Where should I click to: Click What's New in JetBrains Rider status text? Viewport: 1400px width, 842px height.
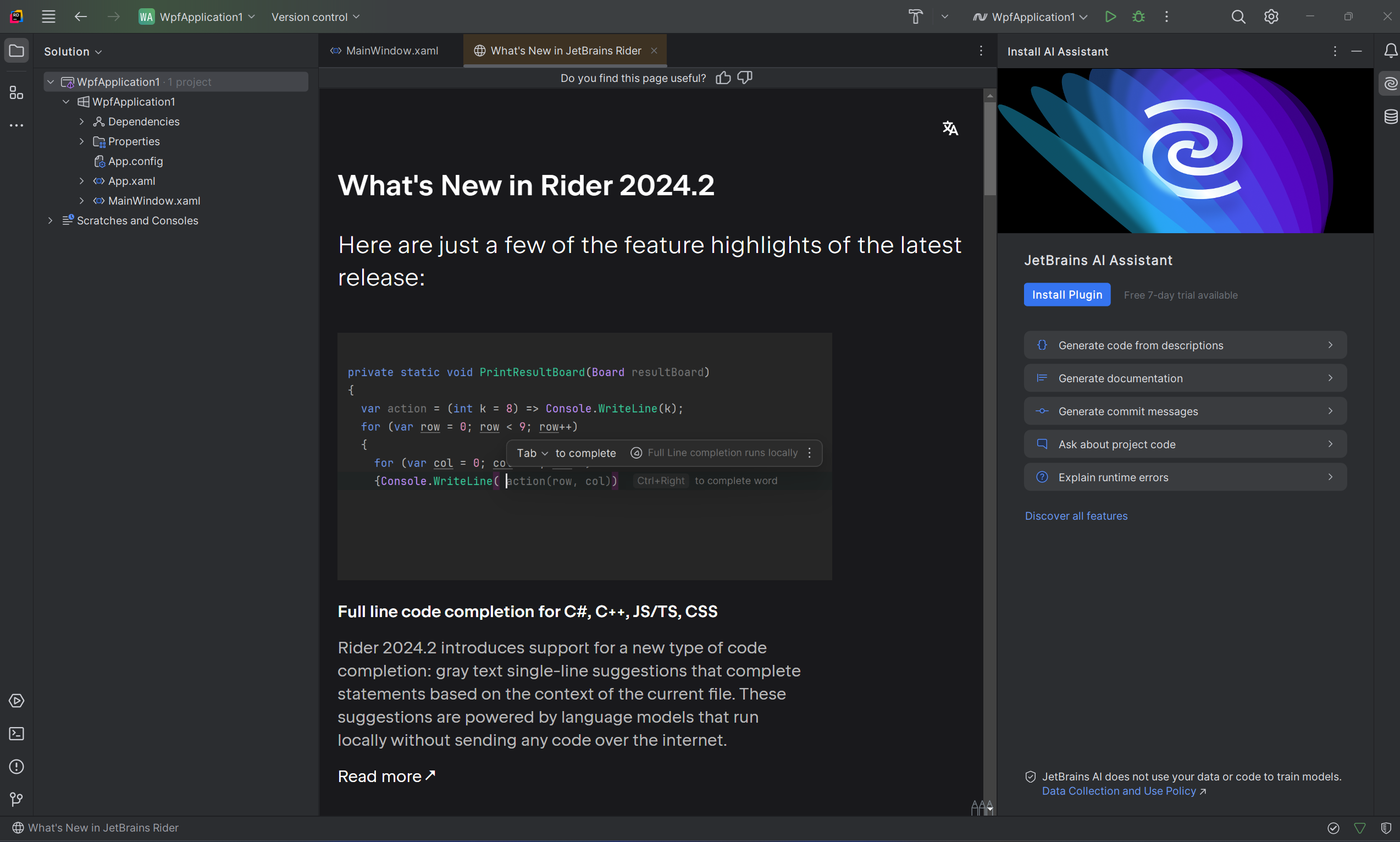[103, 828]
